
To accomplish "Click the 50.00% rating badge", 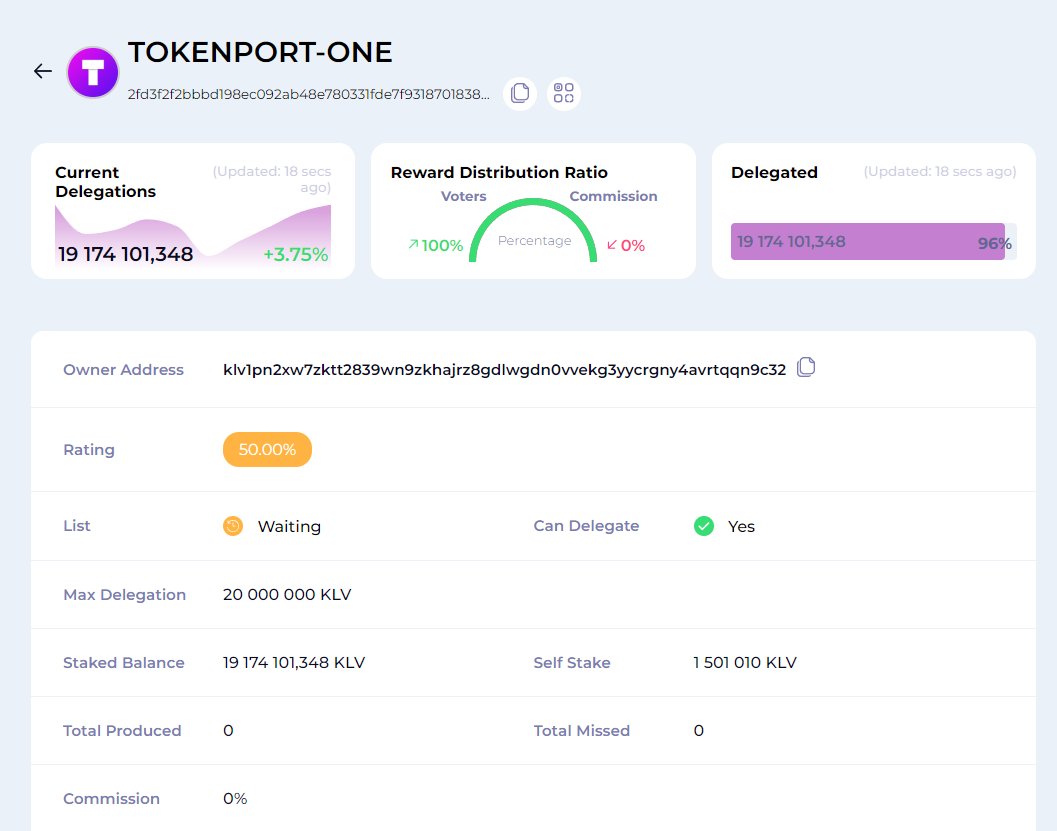I will 267,450.
